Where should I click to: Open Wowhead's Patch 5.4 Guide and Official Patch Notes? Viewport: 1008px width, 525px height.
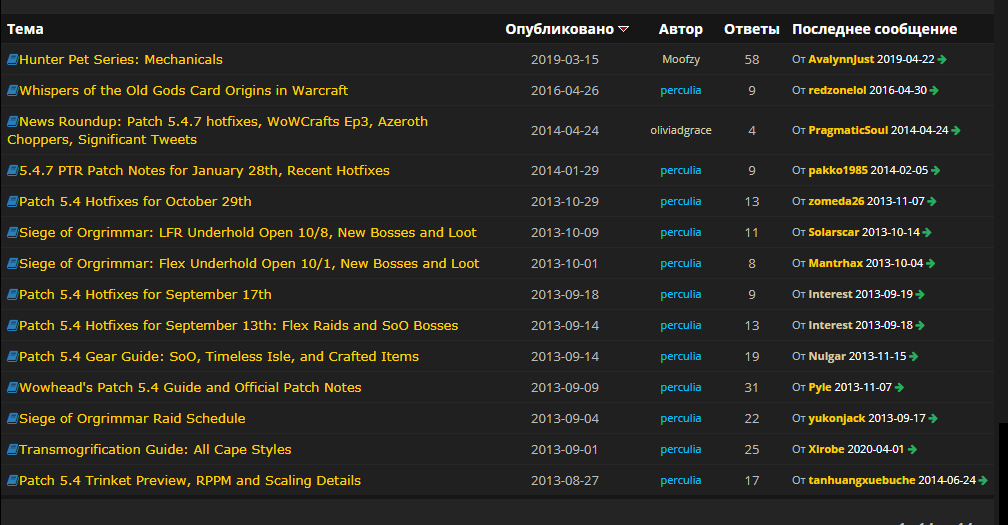190,388
